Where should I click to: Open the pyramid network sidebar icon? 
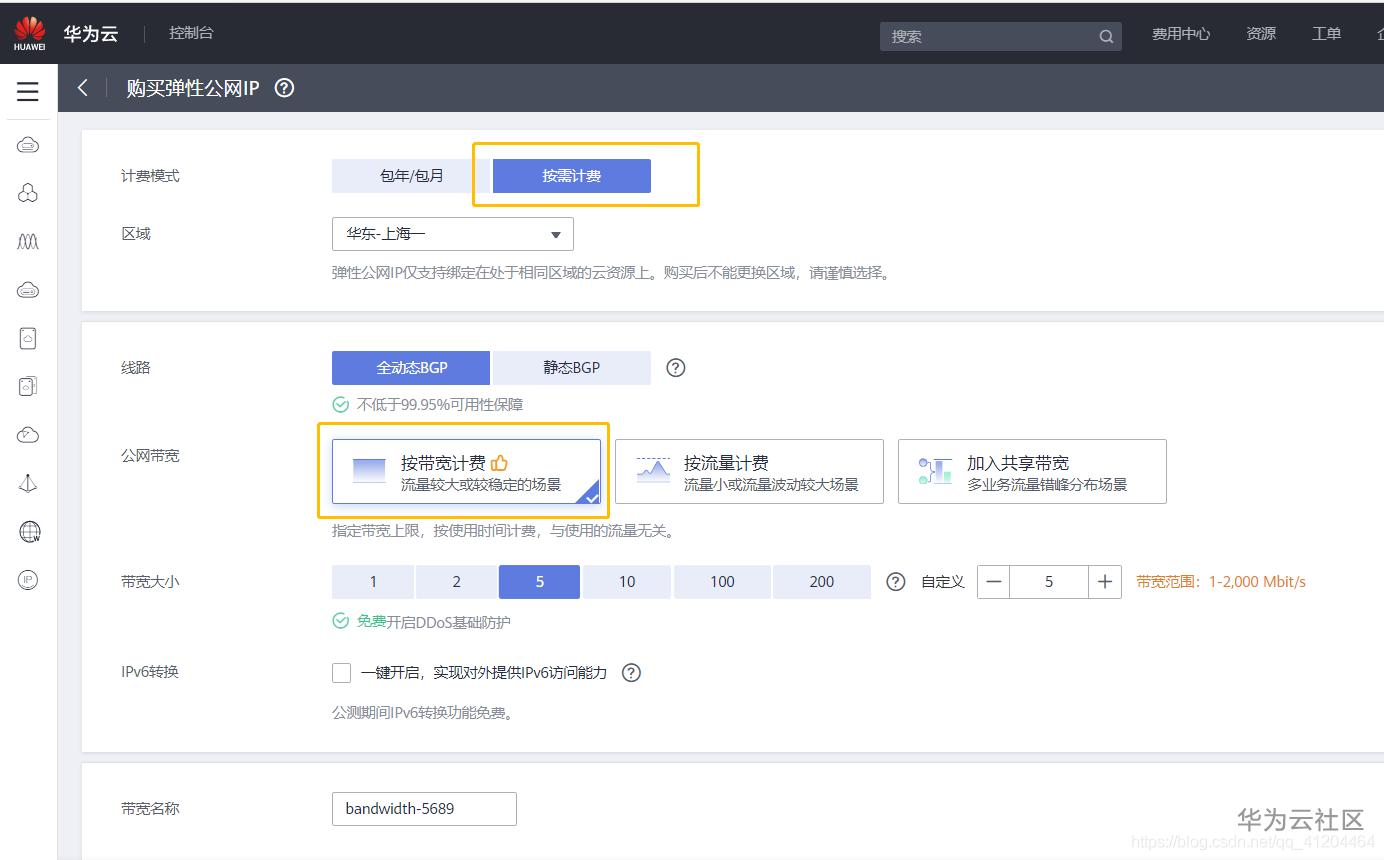click(28, 483)
